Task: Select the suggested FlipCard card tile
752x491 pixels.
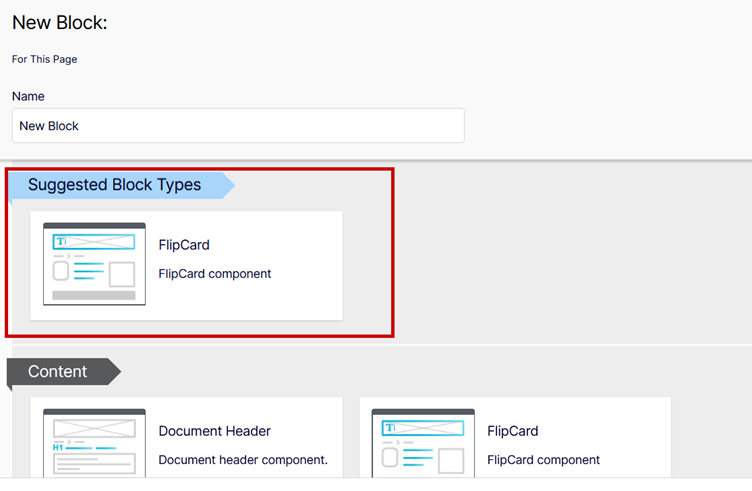Action: [187, 266]
